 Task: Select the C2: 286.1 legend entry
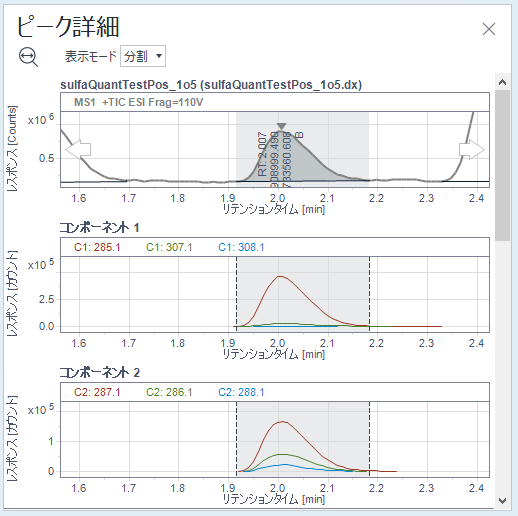tap(169, 392)
